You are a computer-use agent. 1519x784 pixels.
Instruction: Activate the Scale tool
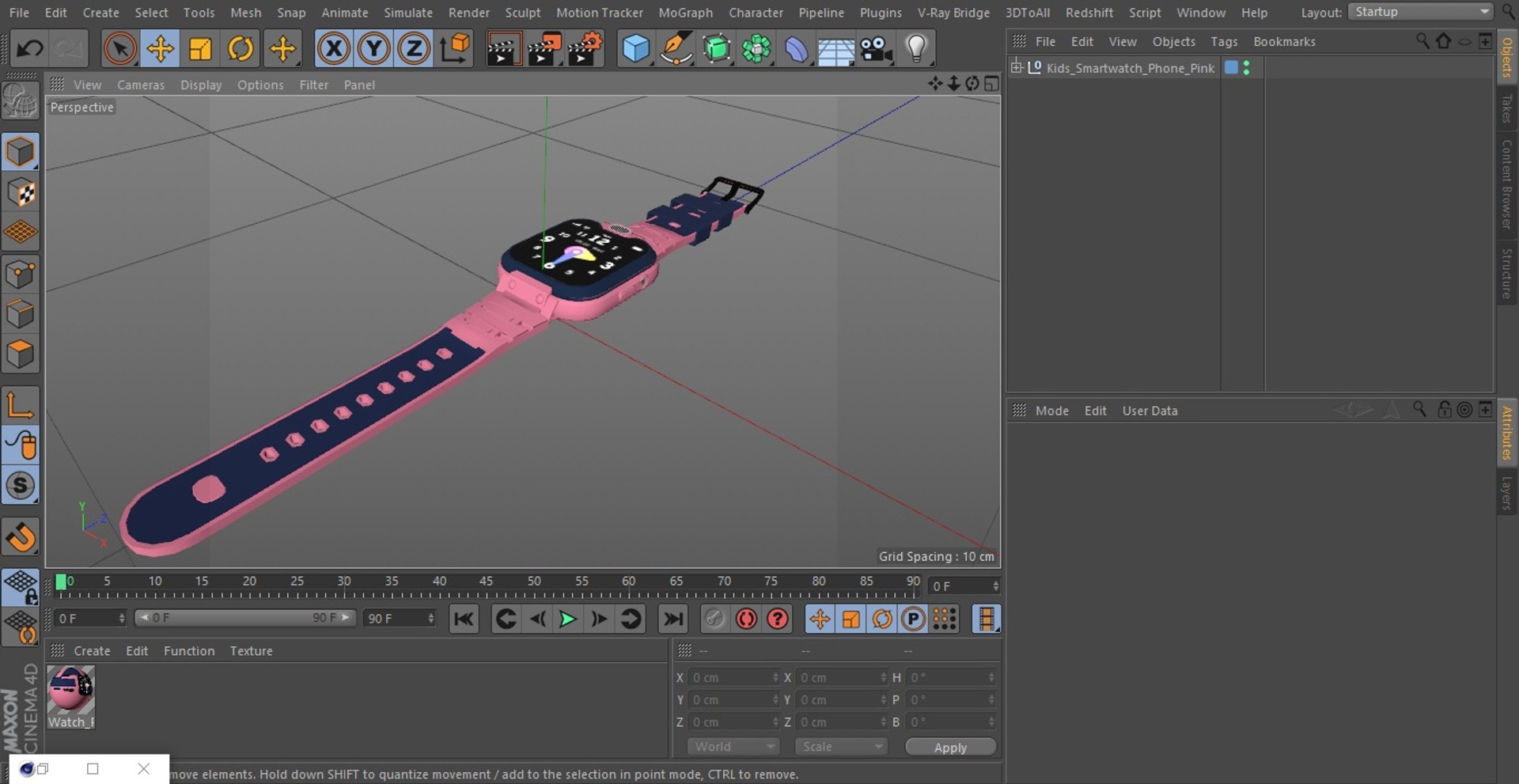(201, 49)
